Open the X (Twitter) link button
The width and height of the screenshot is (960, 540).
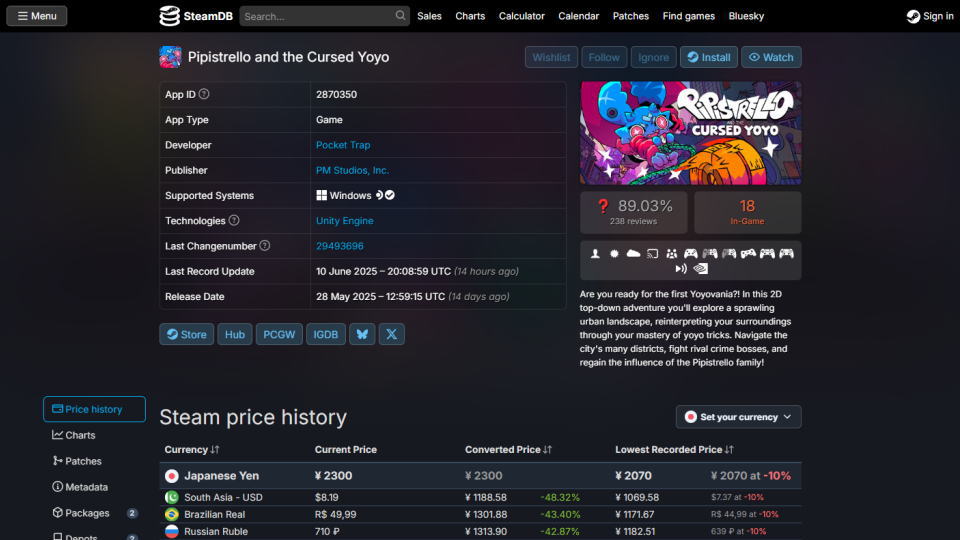pos(391,334)
